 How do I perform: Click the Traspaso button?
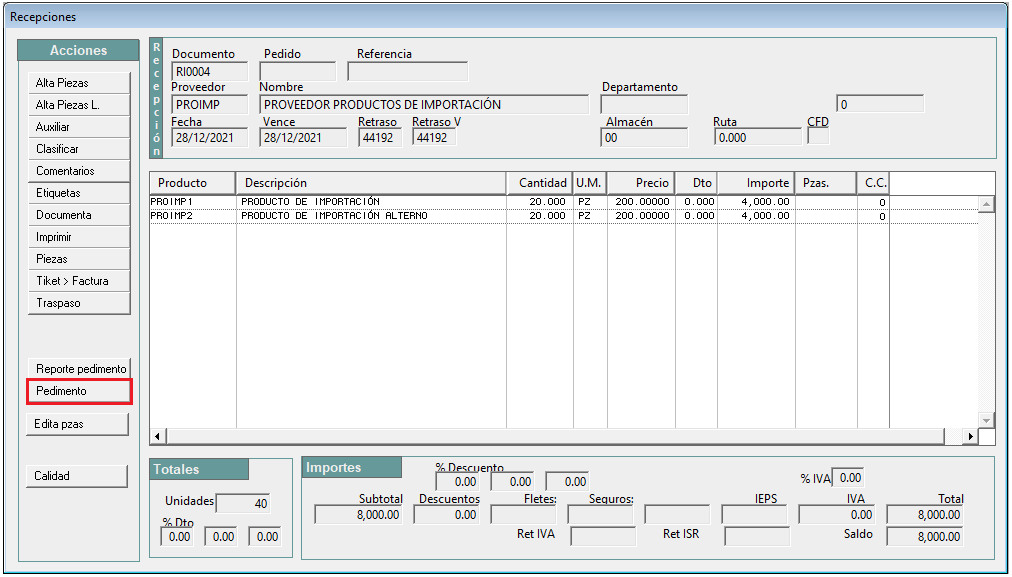79,303
